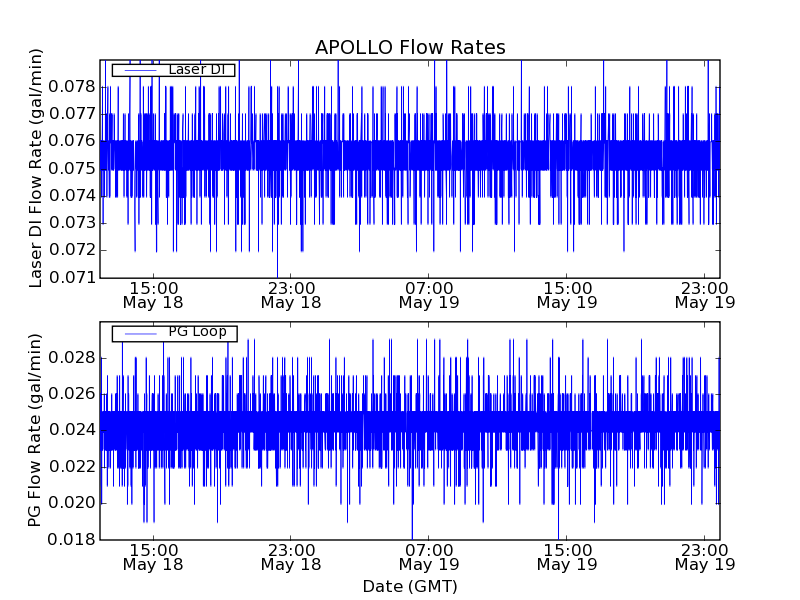Click 23:00 May 18 tick under Laser DI chart

point(291,294)
